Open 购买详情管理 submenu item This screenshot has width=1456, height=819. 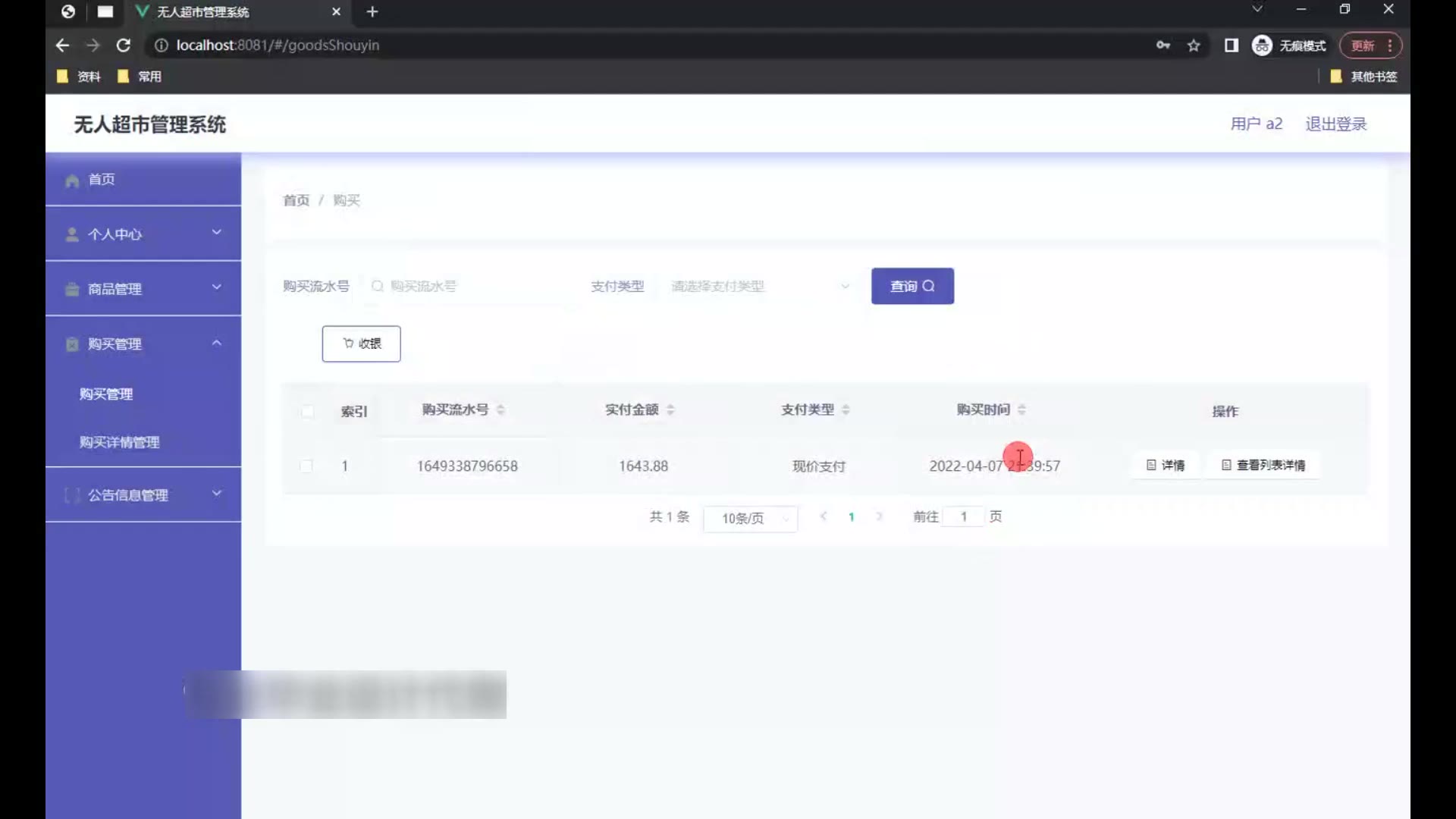pyautogui.click(x=119, y=442)
